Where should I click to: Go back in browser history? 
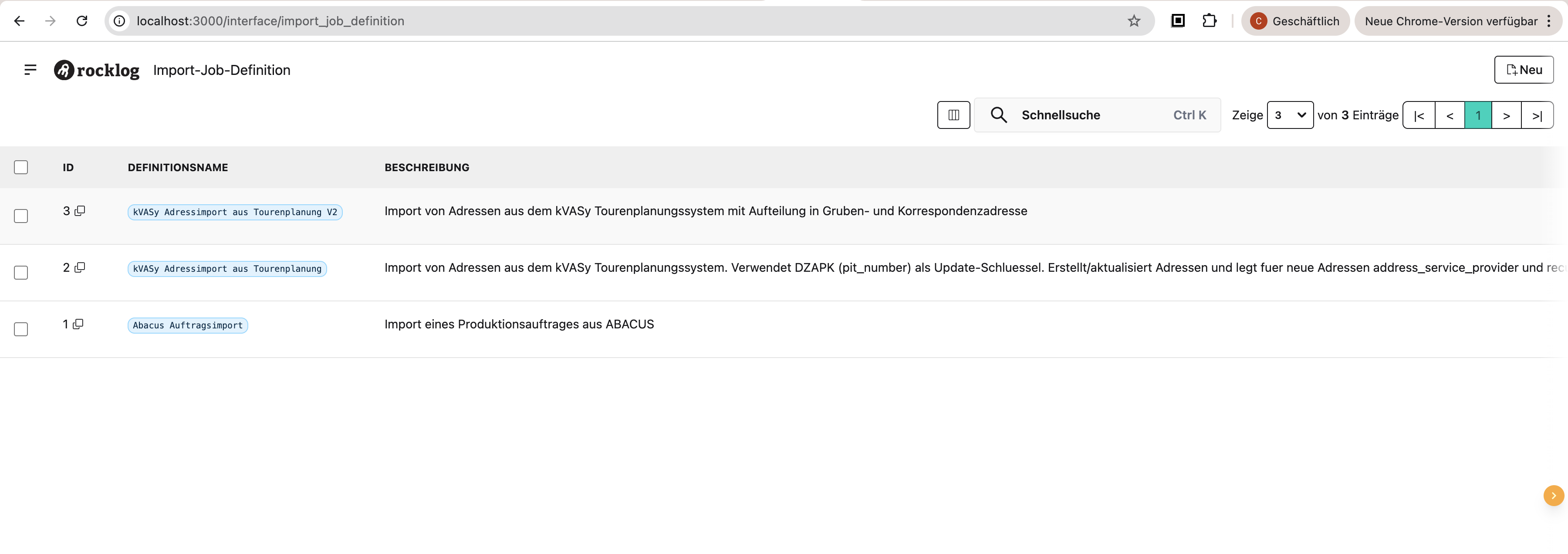pyautogui.click(x=19, y=21)
